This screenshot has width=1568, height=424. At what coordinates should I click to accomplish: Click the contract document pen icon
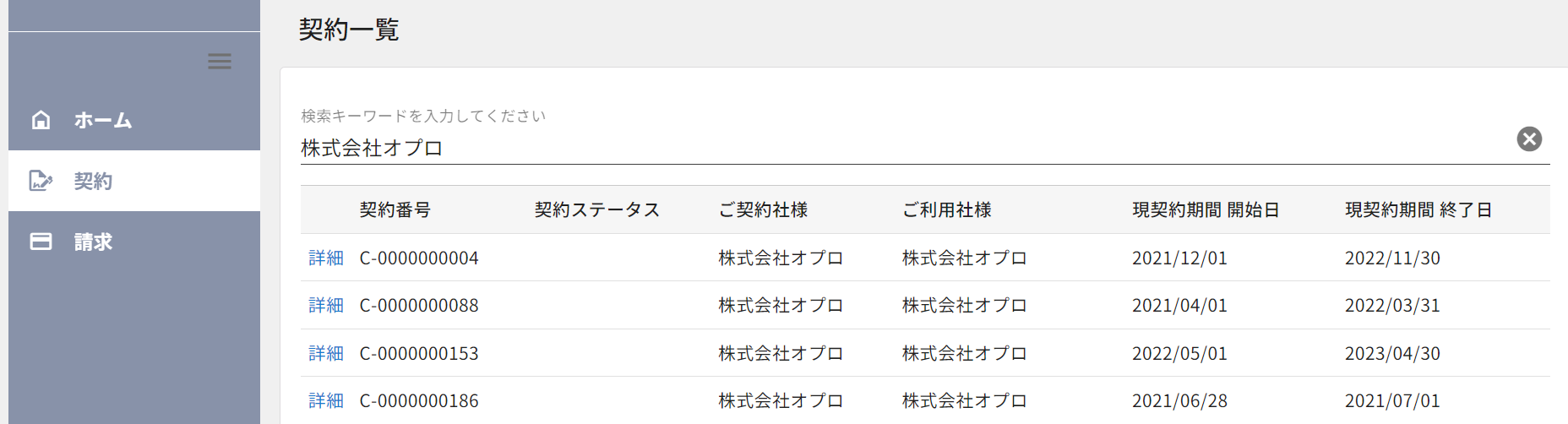[41, 181]
